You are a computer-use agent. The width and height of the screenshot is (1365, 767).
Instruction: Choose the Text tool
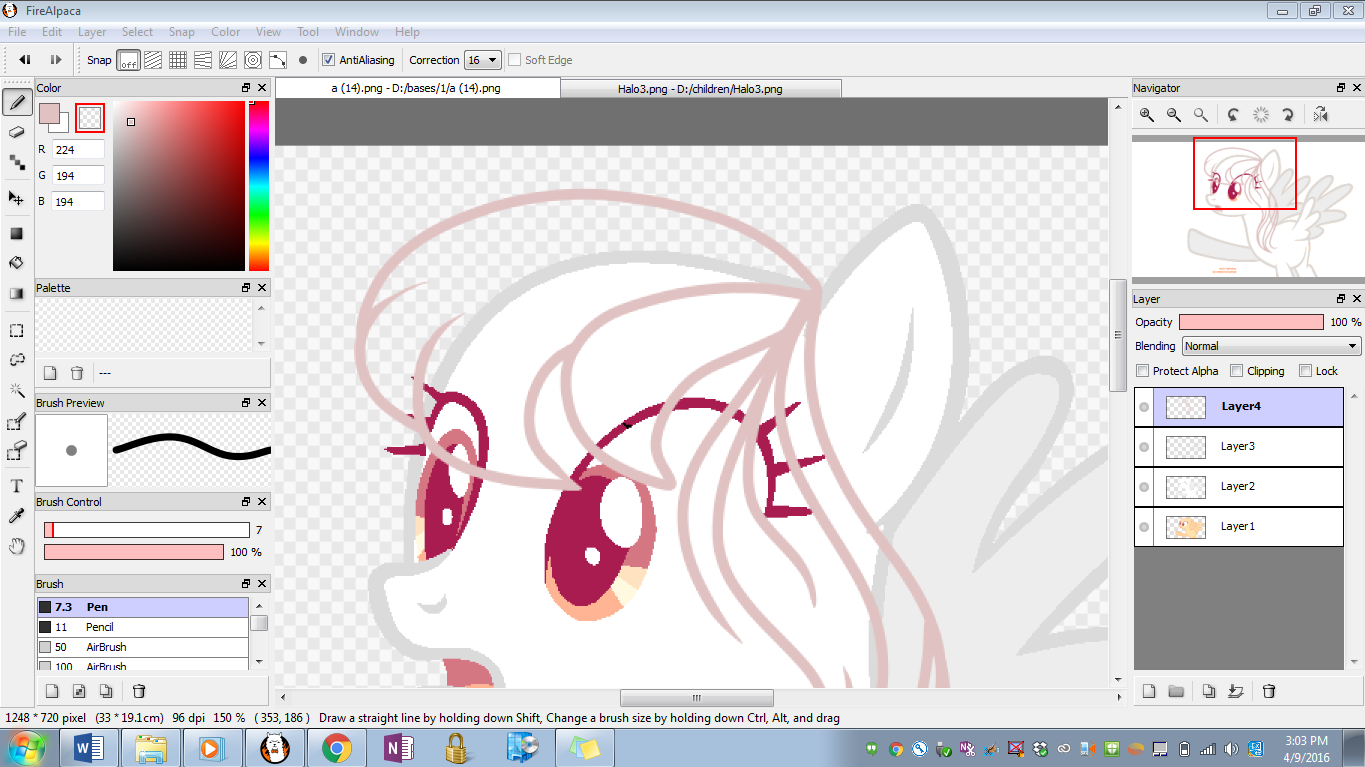[16, 486]
